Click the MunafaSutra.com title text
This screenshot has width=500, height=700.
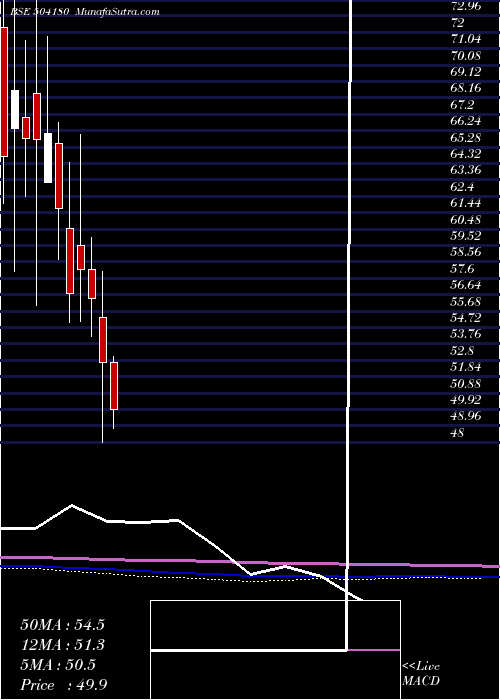point(117,12)
